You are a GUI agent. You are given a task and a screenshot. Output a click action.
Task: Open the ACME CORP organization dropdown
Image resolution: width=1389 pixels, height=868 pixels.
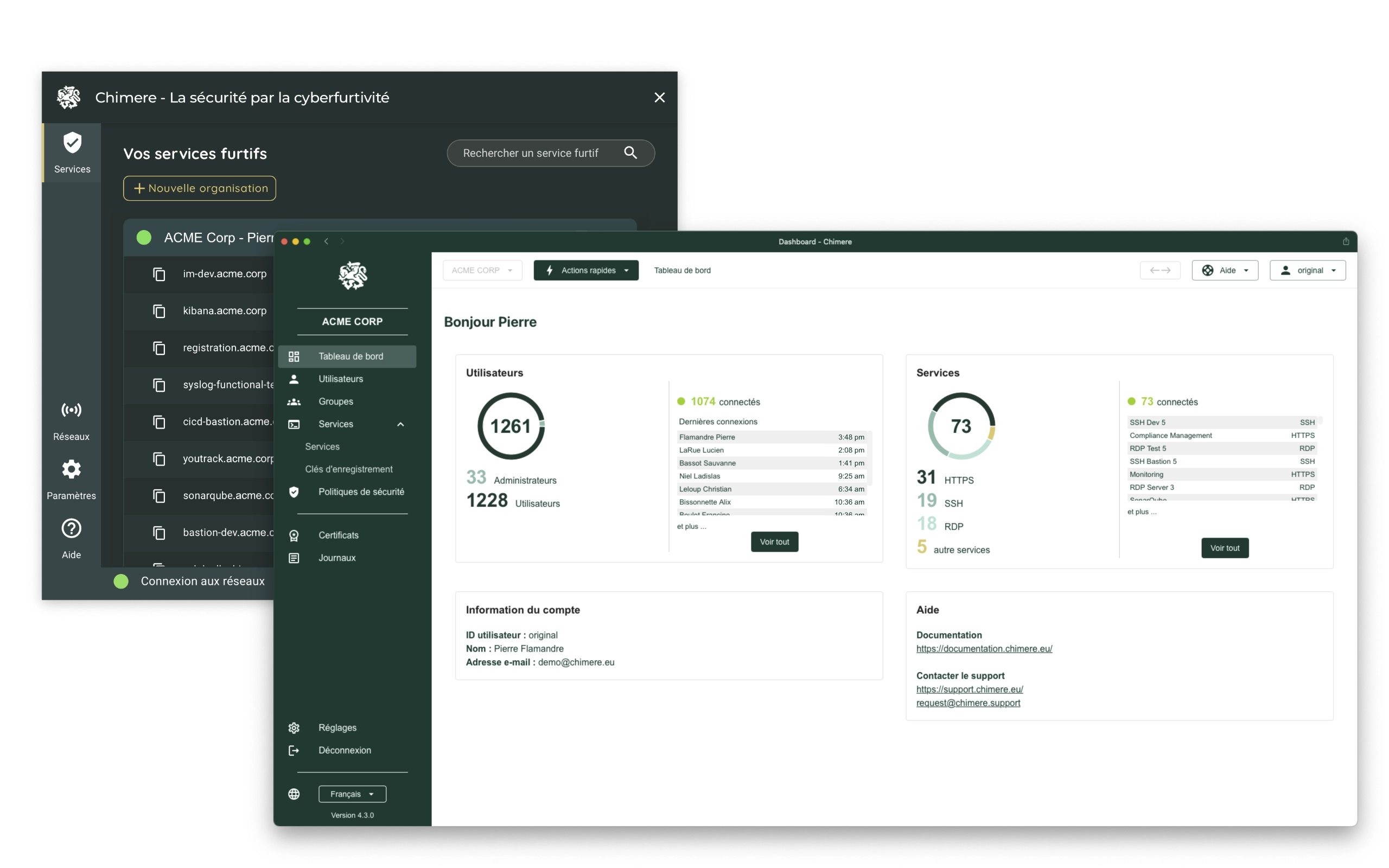(x=482, y=270)
